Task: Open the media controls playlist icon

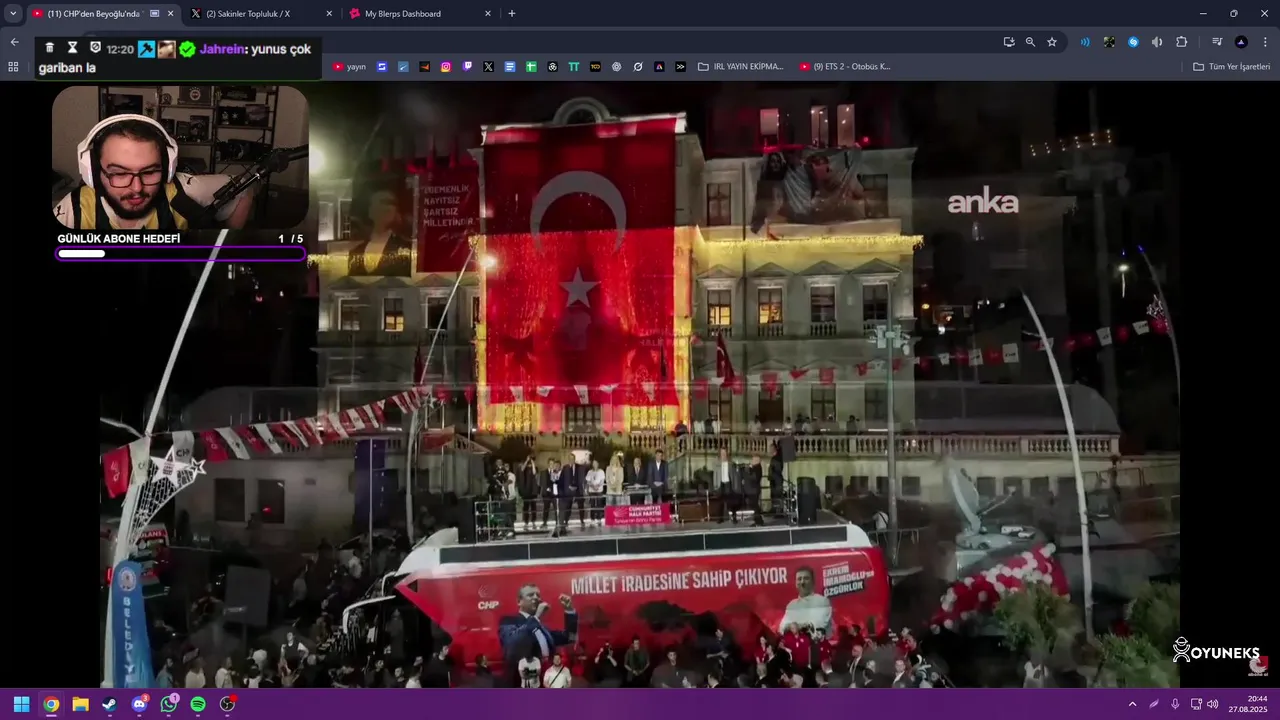Action: 1217,42
